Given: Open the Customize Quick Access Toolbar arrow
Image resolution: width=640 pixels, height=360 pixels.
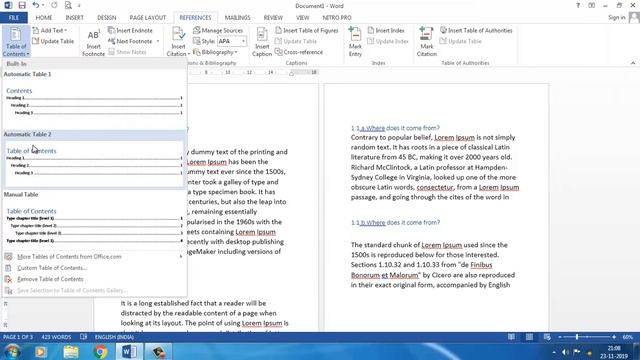Looking at the screenshot, I should [x=79, y=6].
